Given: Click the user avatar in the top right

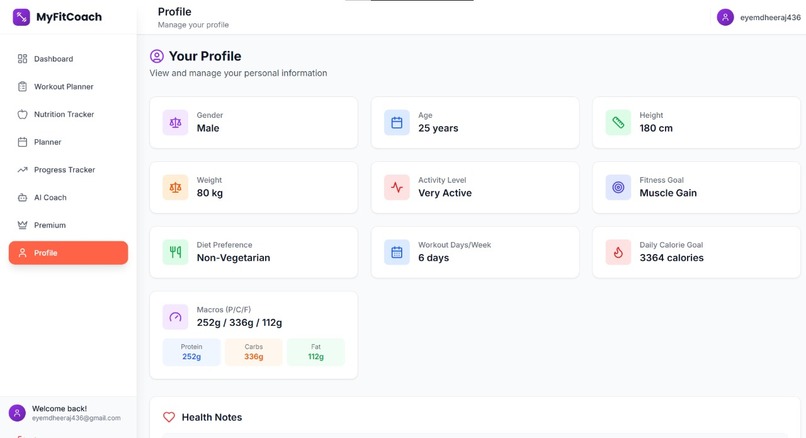Looking at the screenshot, I should tap(725, 17).
